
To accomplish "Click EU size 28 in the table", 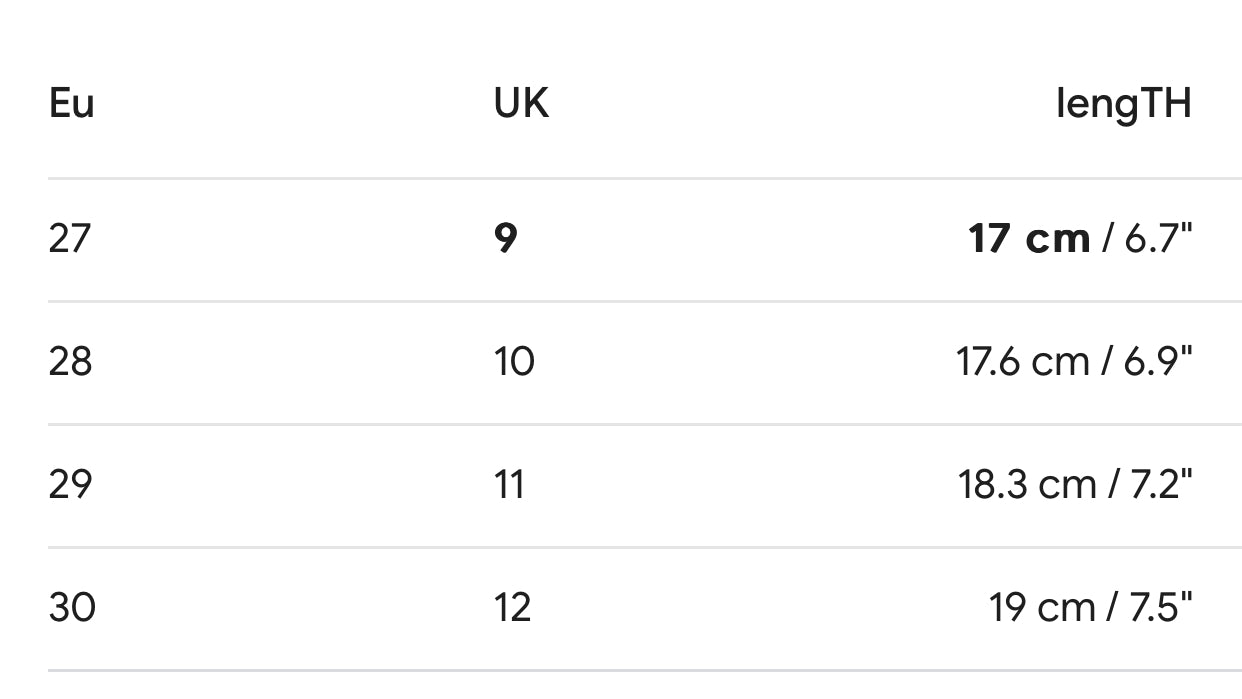I will (70, 361).
